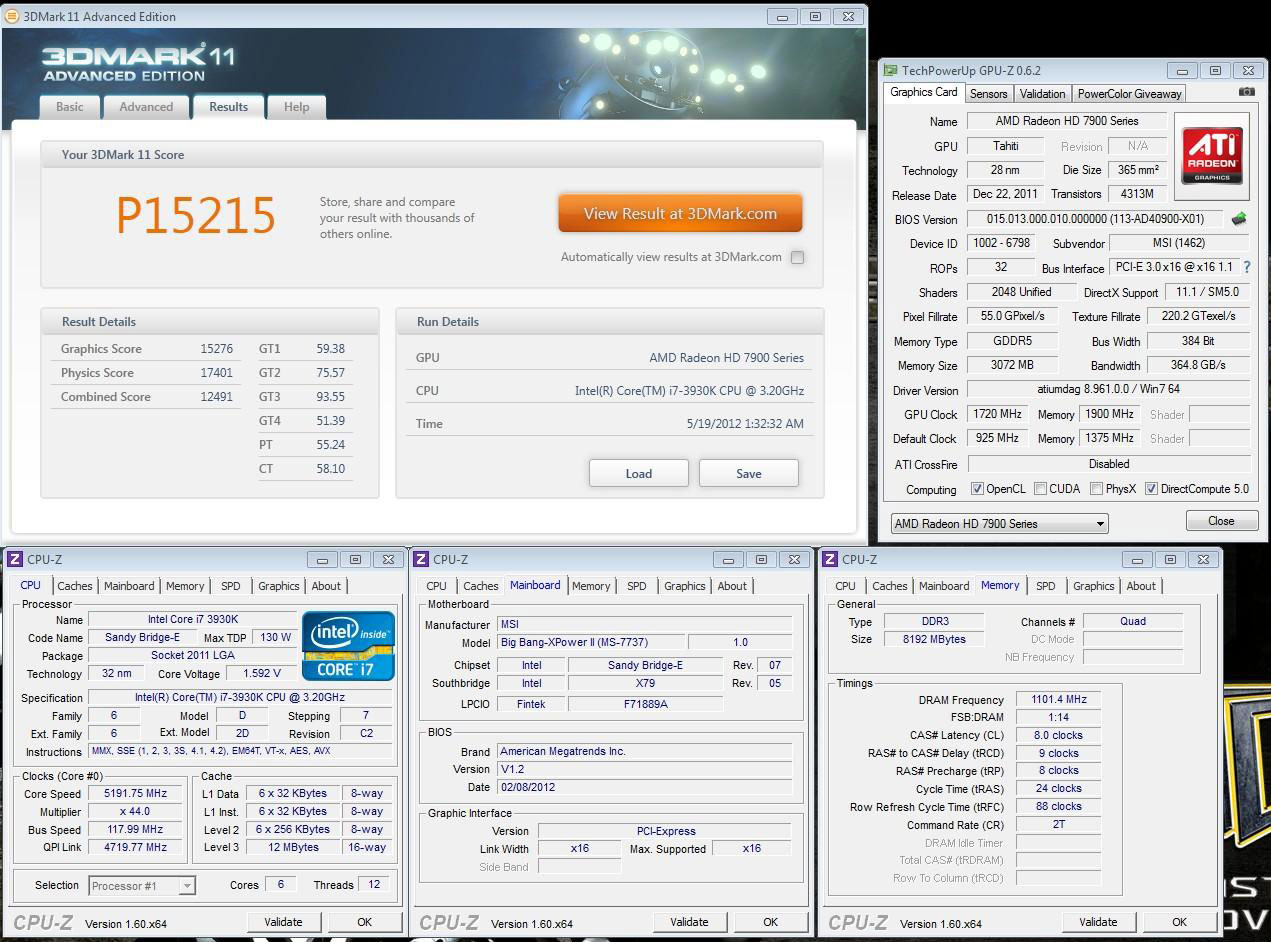Click the 3DMark 11 title bar icon
The image size is (1271, 942).
tap(11, 16)
